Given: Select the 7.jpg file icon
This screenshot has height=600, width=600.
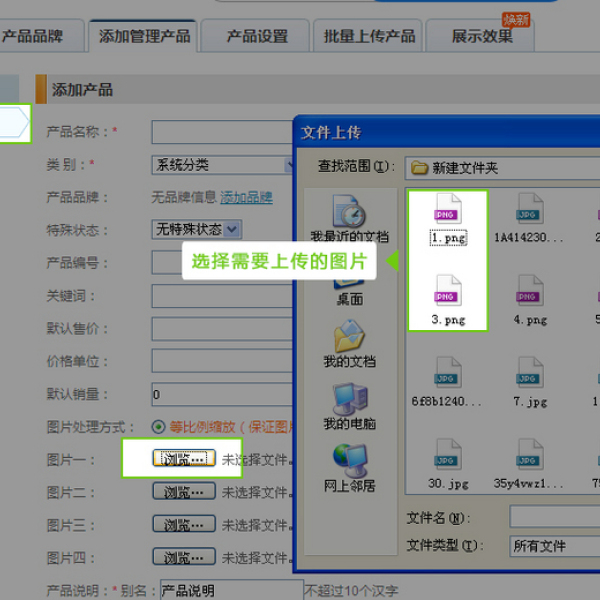Looking at the screenshot, I should point(530,373).
